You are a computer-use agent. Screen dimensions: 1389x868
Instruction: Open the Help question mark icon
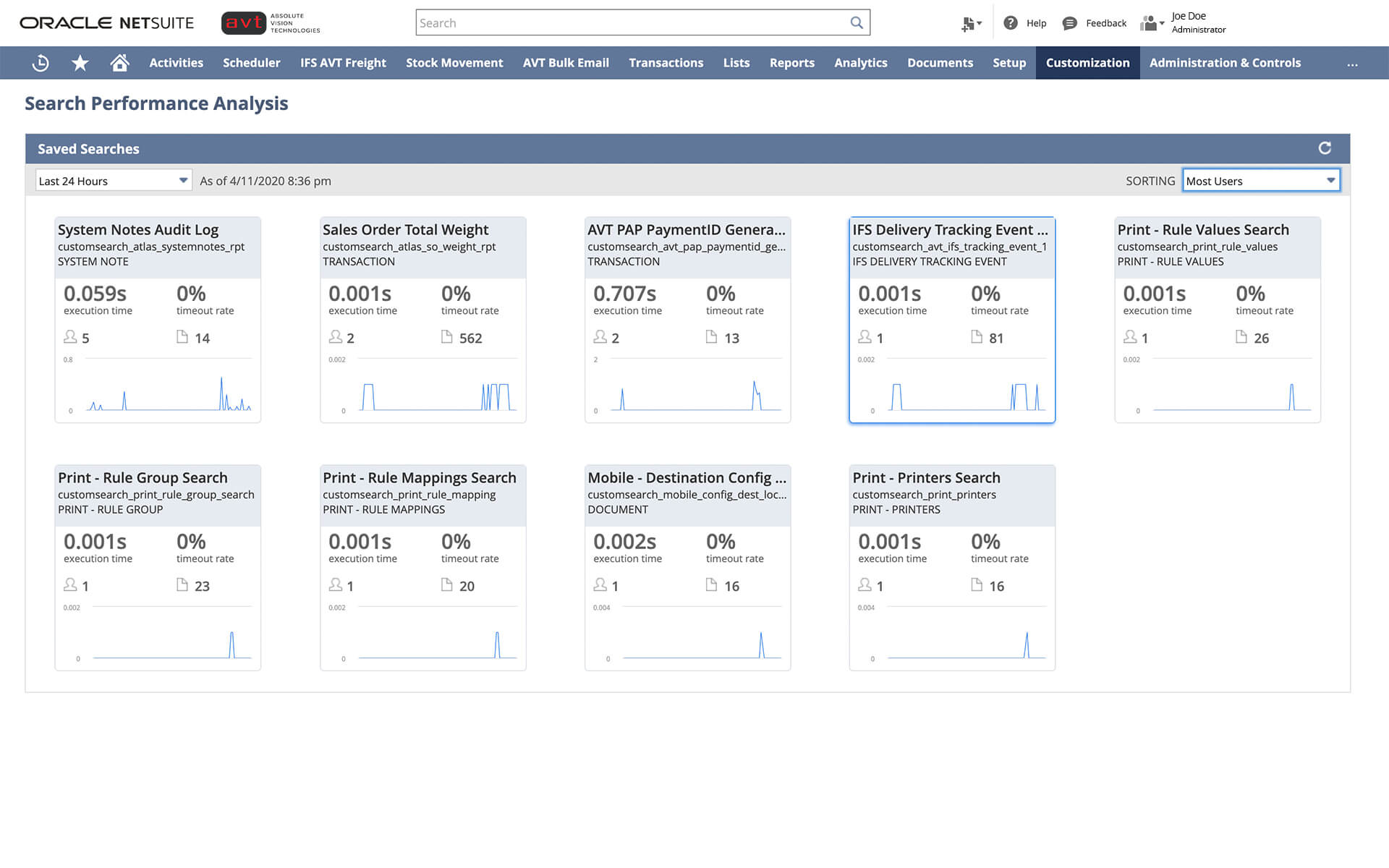[x=1011, y=23]
